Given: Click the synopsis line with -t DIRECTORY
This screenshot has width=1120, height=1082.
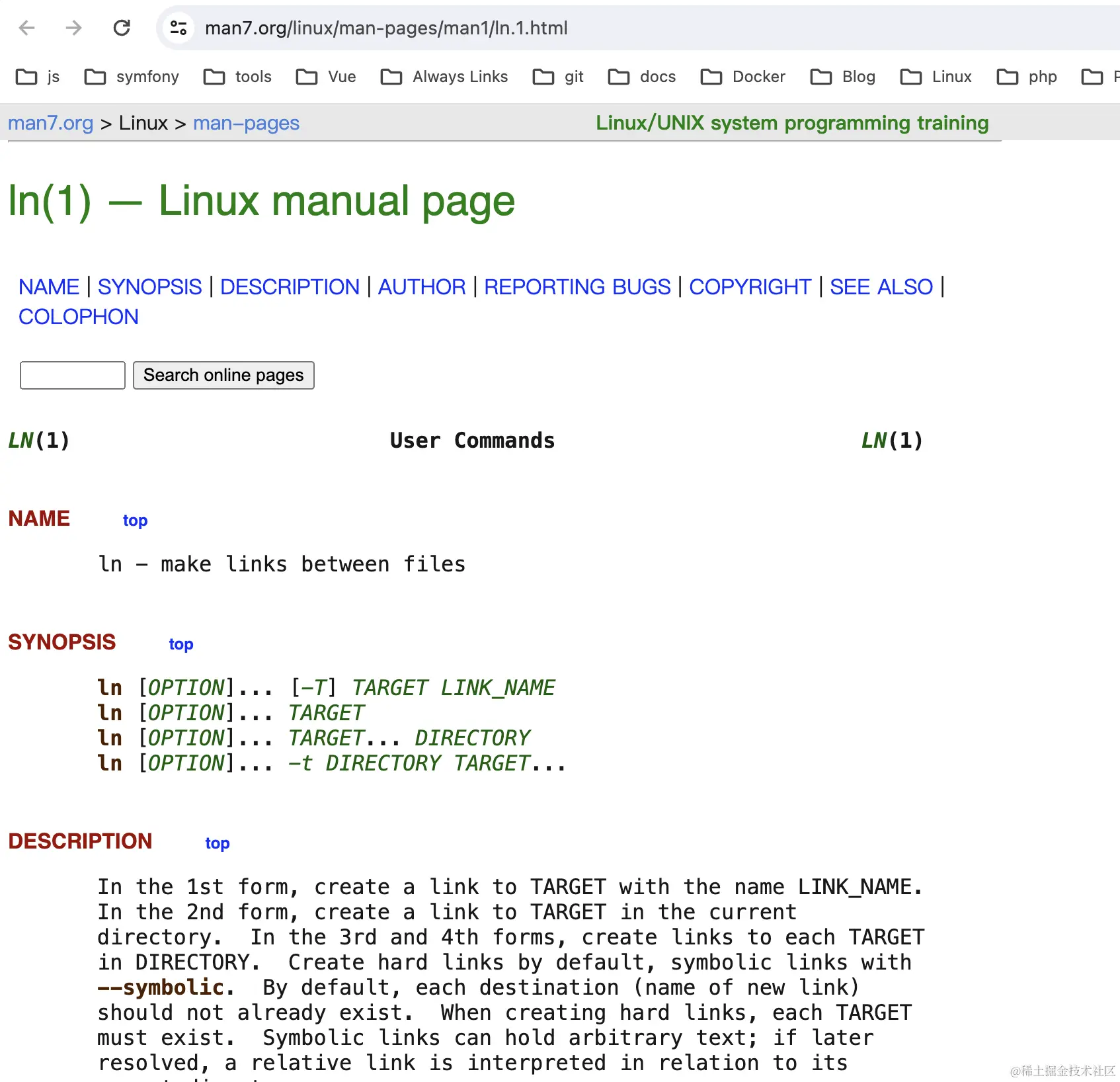Looking at the screenshot, I should [x=332, y=763].
